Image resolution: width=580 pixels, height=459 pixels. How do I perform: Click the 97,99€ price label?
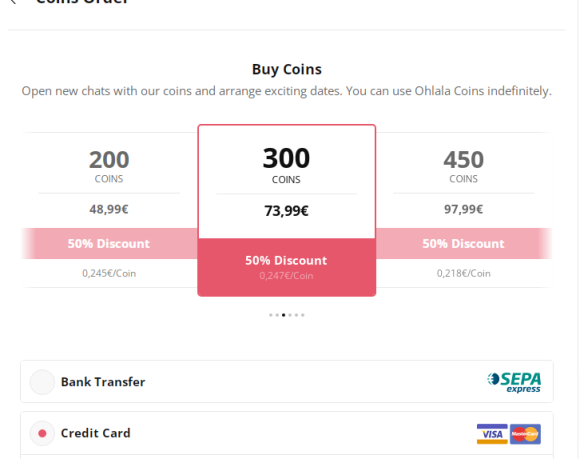pos(463,209)
